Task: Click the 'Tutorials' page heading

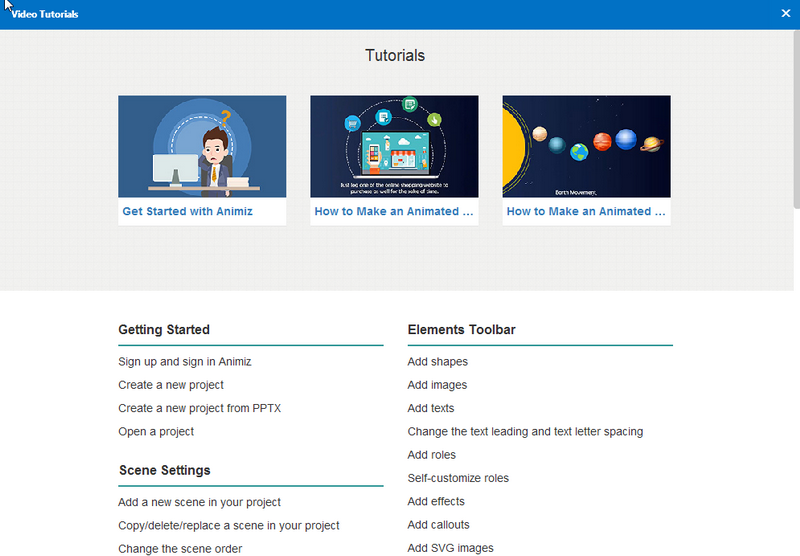Action: pos(395,55)
